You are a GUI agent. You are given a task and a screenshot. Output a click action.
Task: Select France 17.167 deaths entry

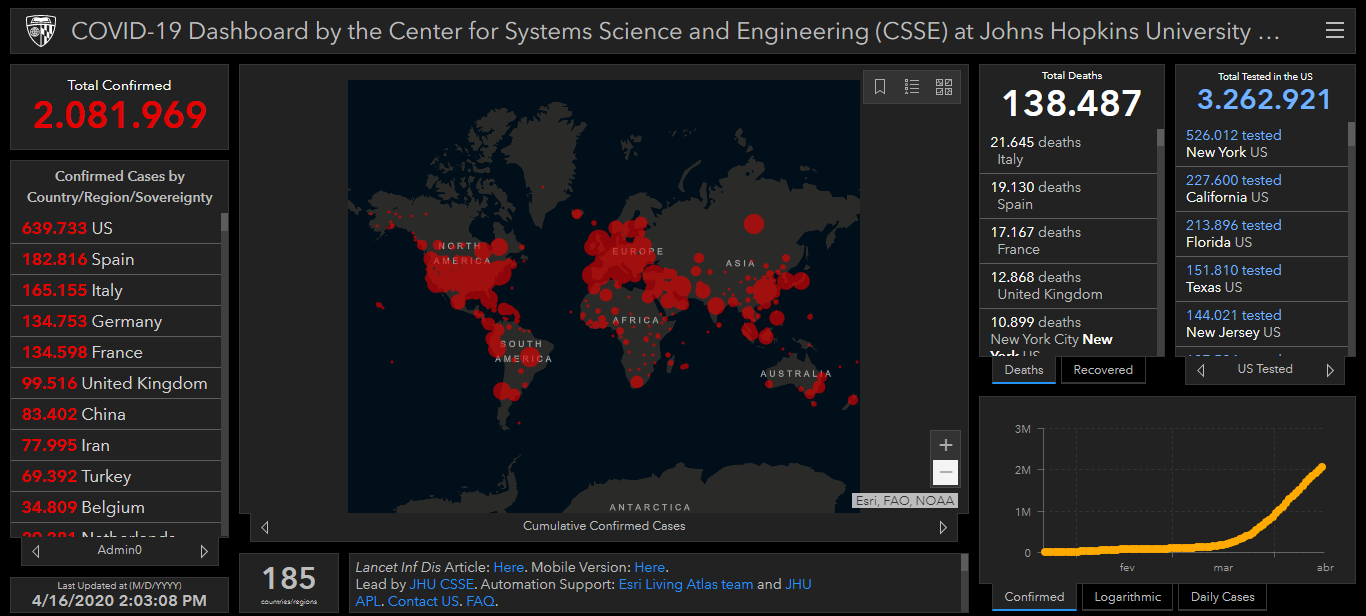coord(1068,241)
